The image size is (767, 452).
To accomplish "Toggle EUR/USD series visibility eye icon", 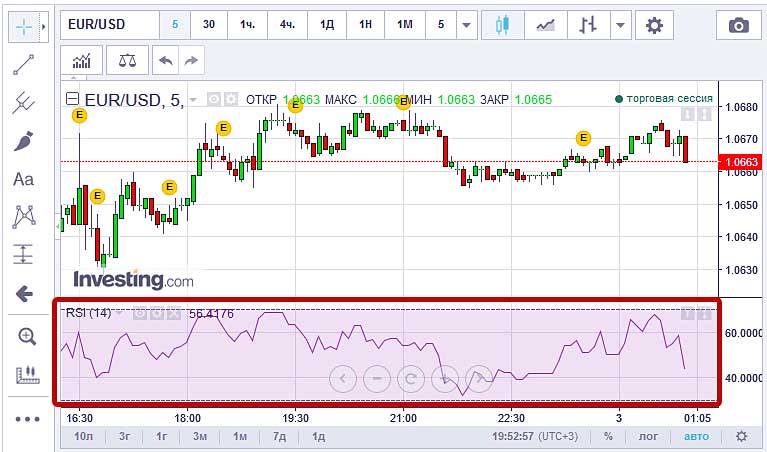I will tap(214, 99).
